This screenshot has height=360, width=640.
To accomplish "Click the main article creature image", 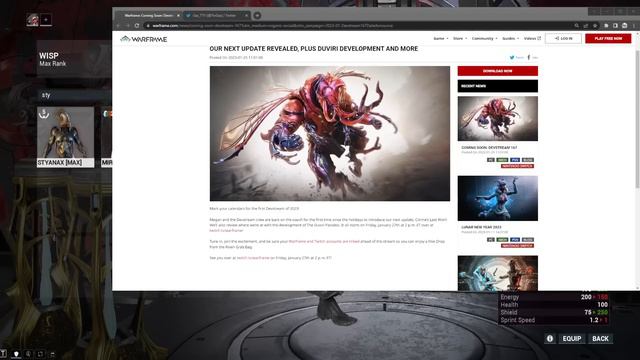I will [x=330, y=133].
